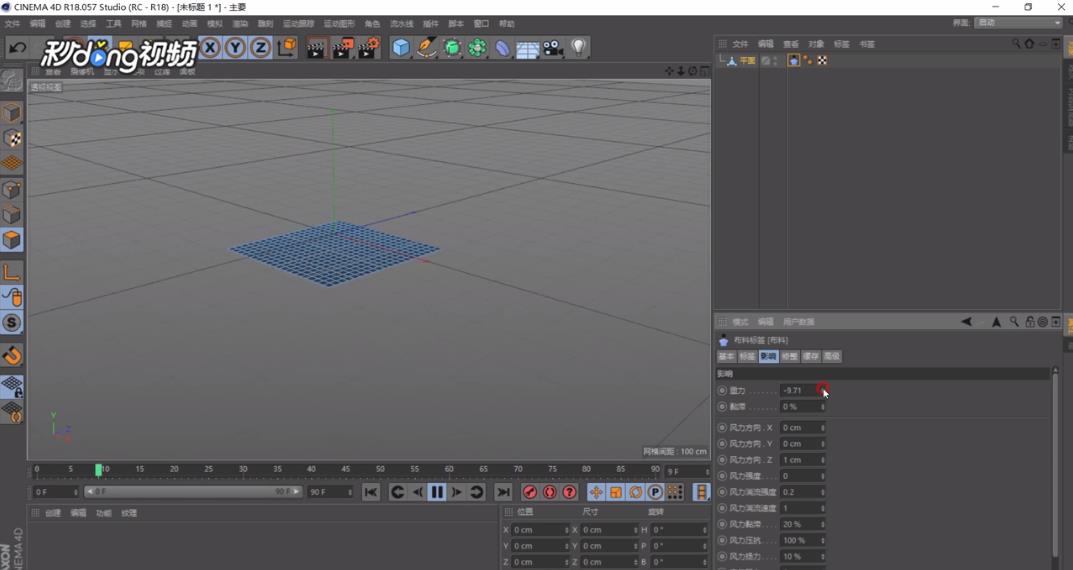1073x570 pixels.
Task: Toggle the S snap button in sidebar
Action: tap(12, 322)
